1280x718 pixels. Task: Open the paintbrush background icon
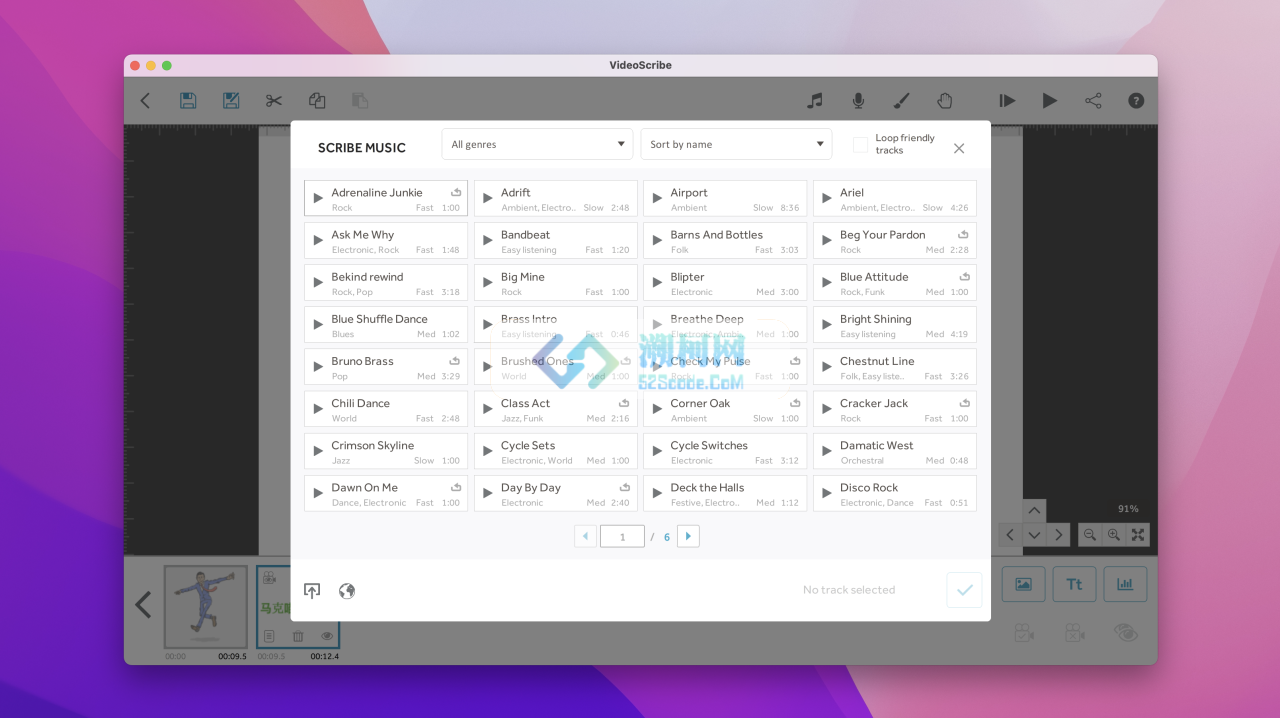pos(901,100)
